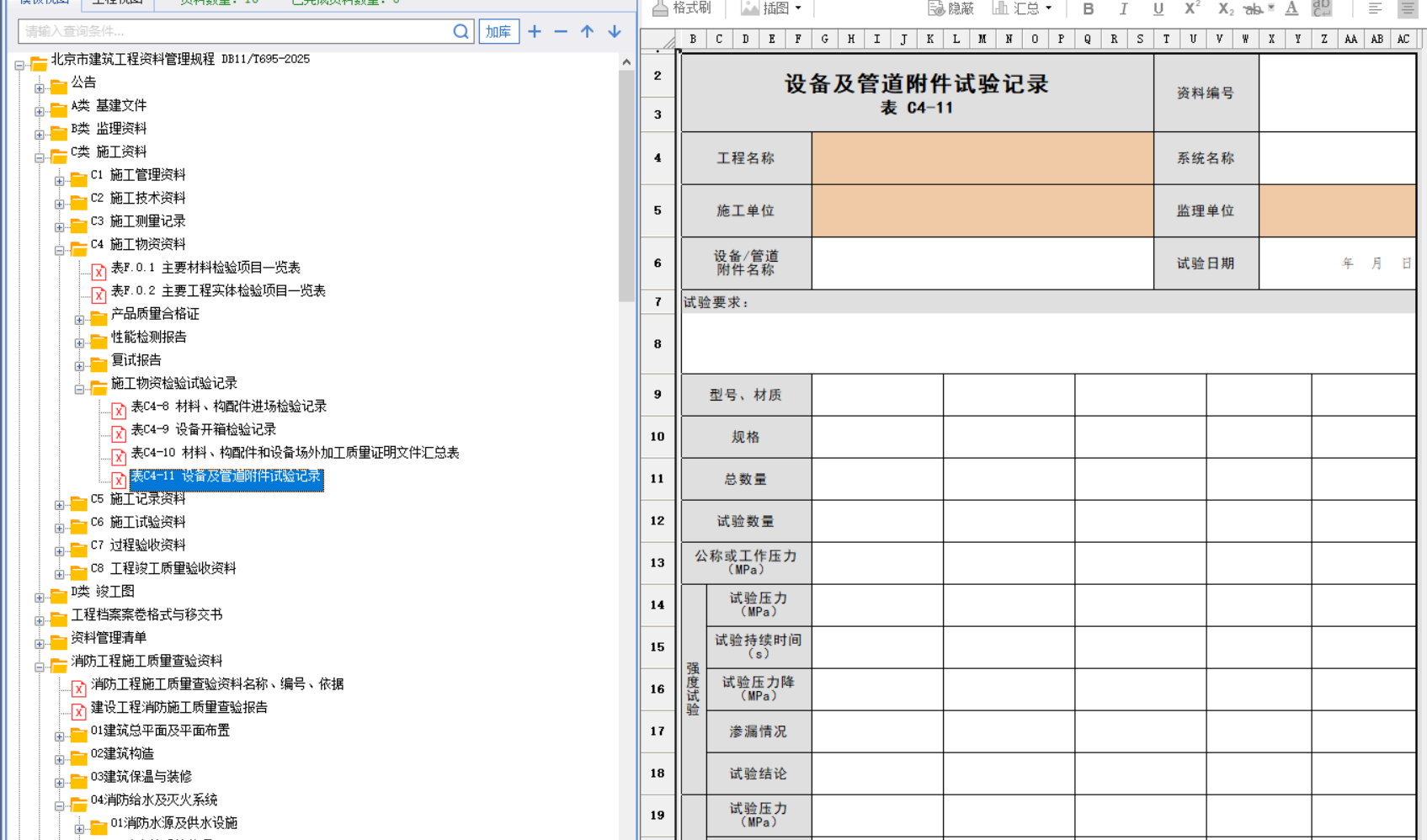This screenshot has width=1427, height=840.
Task: Select the C5 施工记录资料 folder
Action: 138,499
